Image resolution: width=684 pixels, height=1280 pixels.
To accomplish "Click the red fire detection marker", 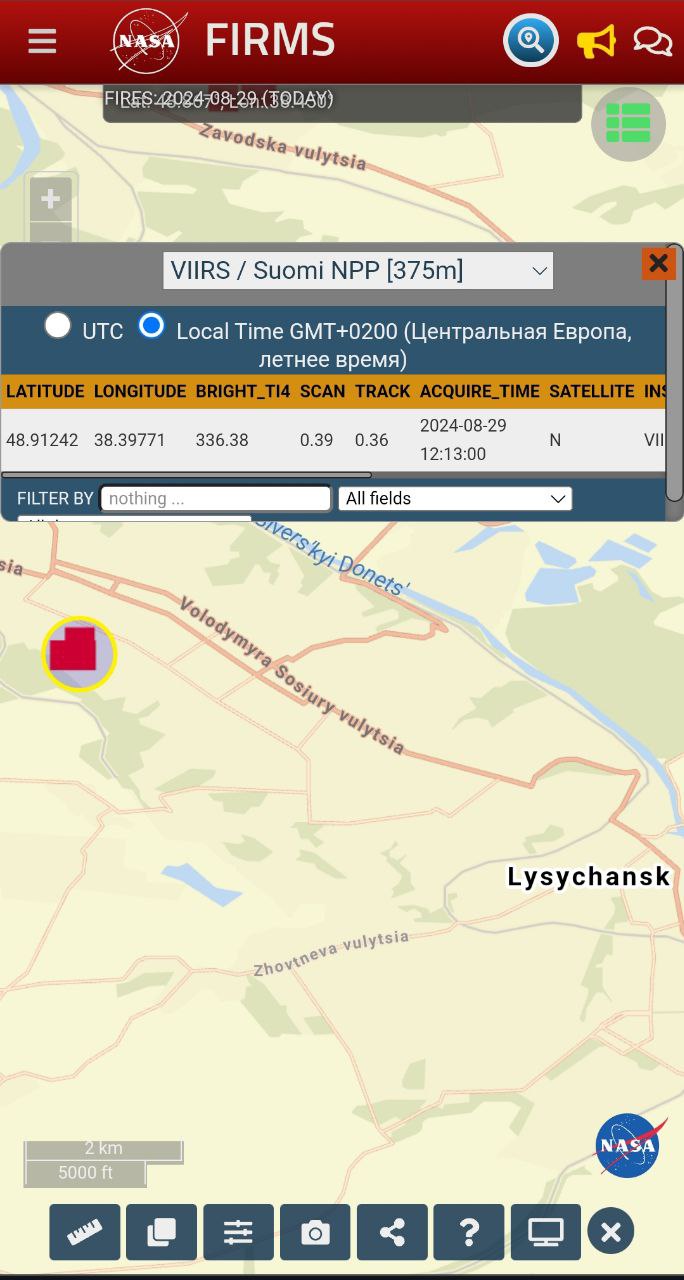I will point(74,649).
